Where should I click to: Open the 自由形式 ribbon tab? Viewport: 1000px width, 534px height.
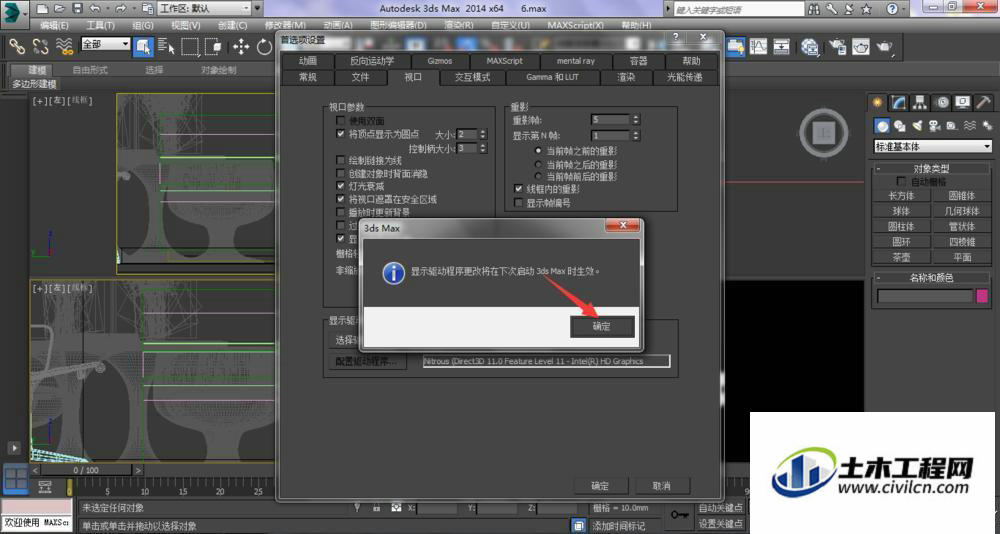(x=90, y=70)
